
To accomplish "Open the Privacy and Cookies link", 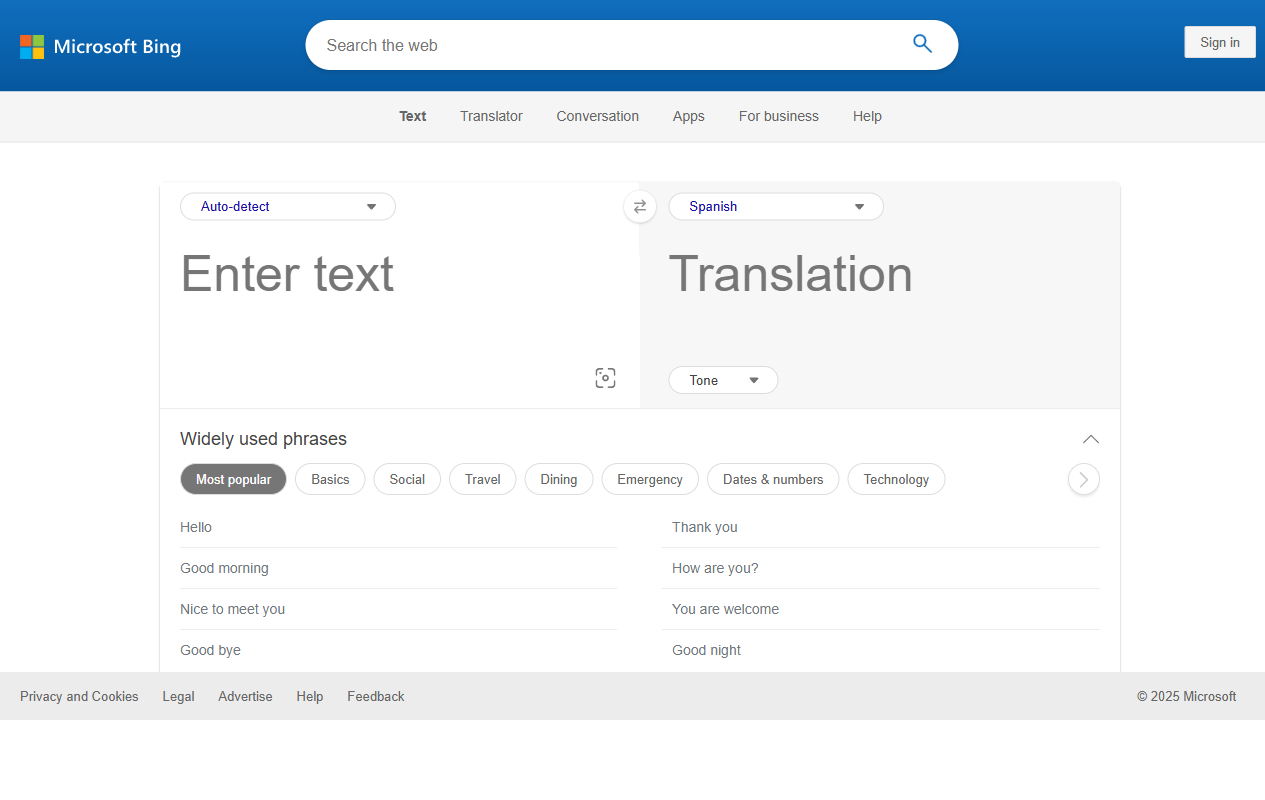I will (79, 696).
